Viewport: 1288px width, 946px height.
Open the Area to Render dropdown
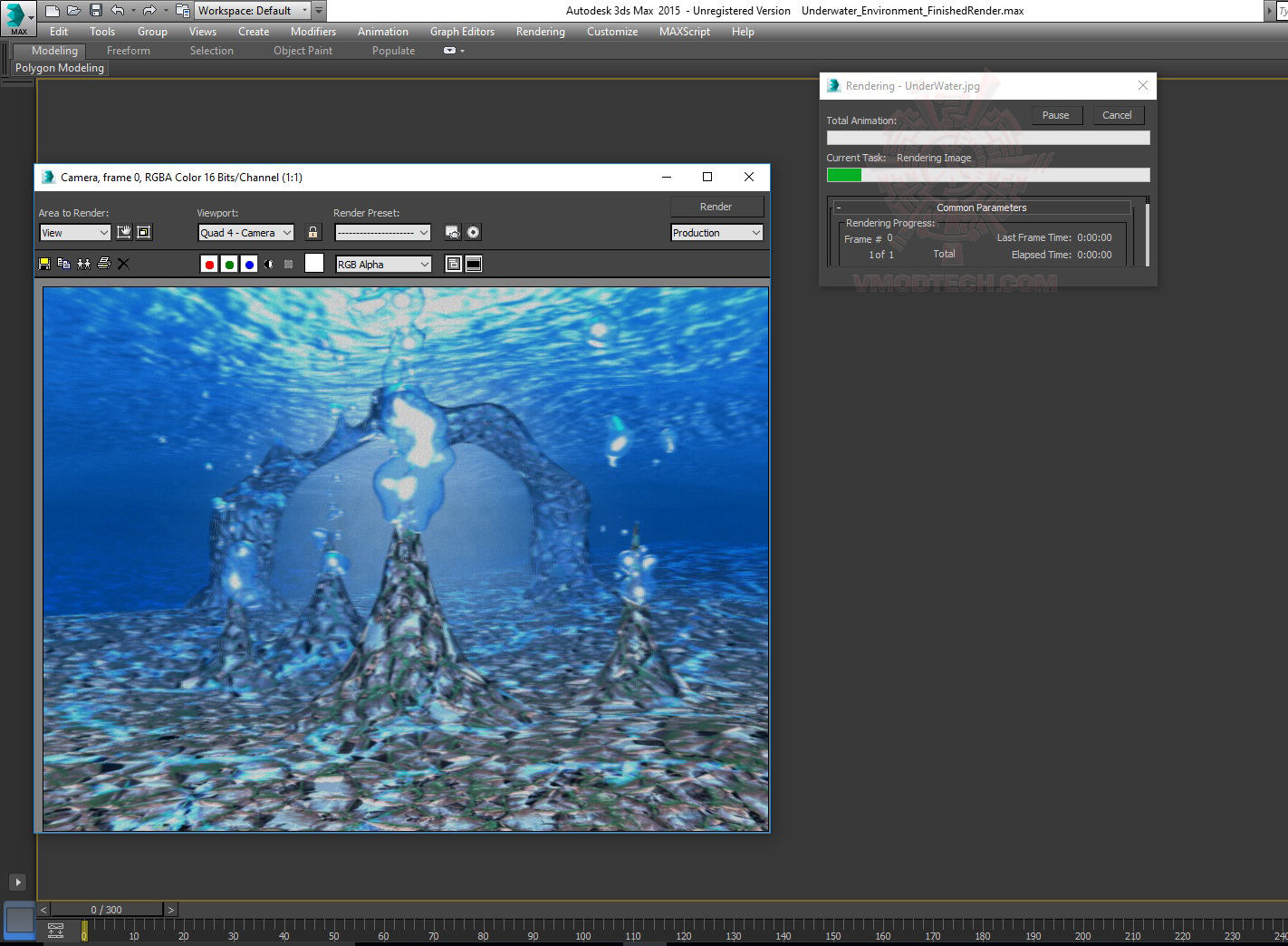[74, 233]
